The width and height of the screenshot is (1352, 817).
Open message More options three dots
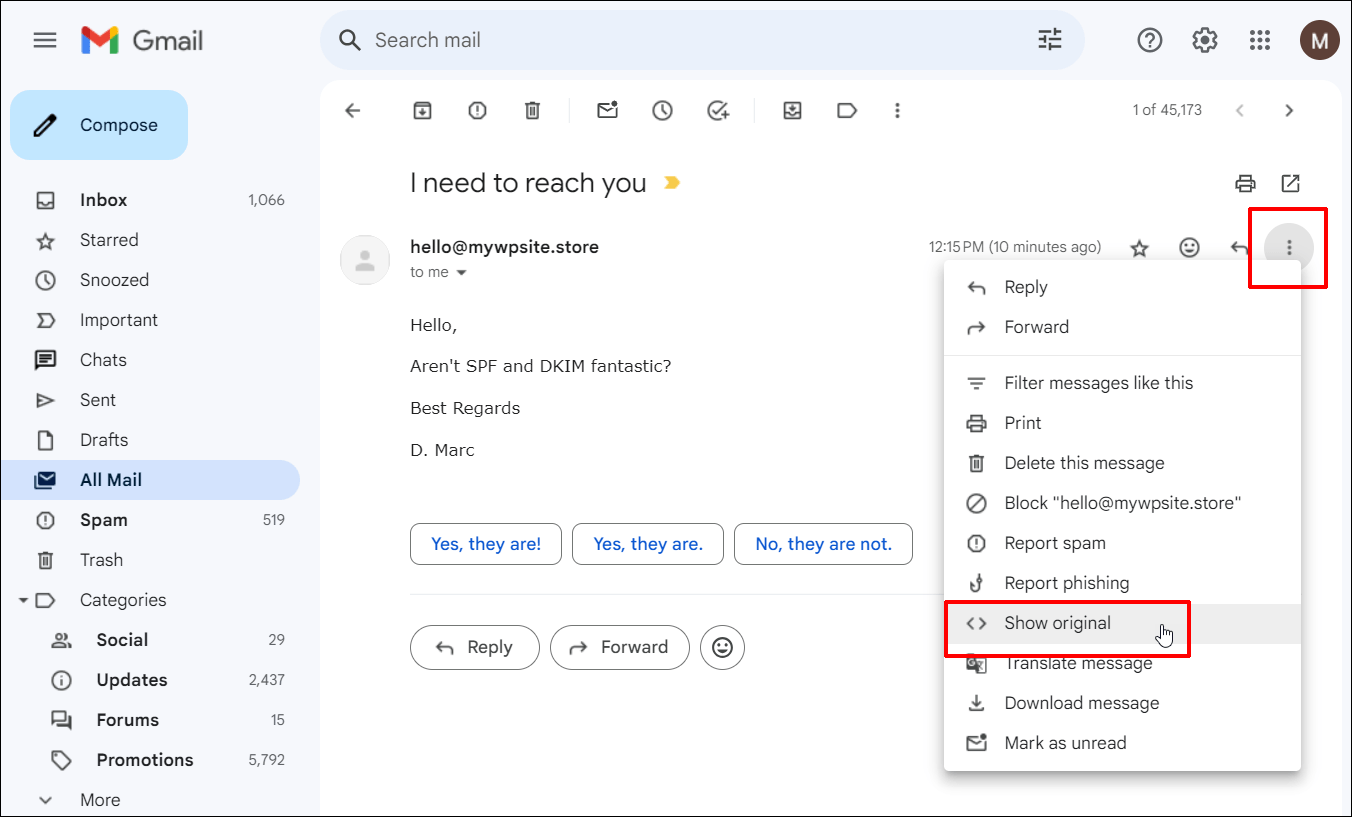click(1289, 247)
